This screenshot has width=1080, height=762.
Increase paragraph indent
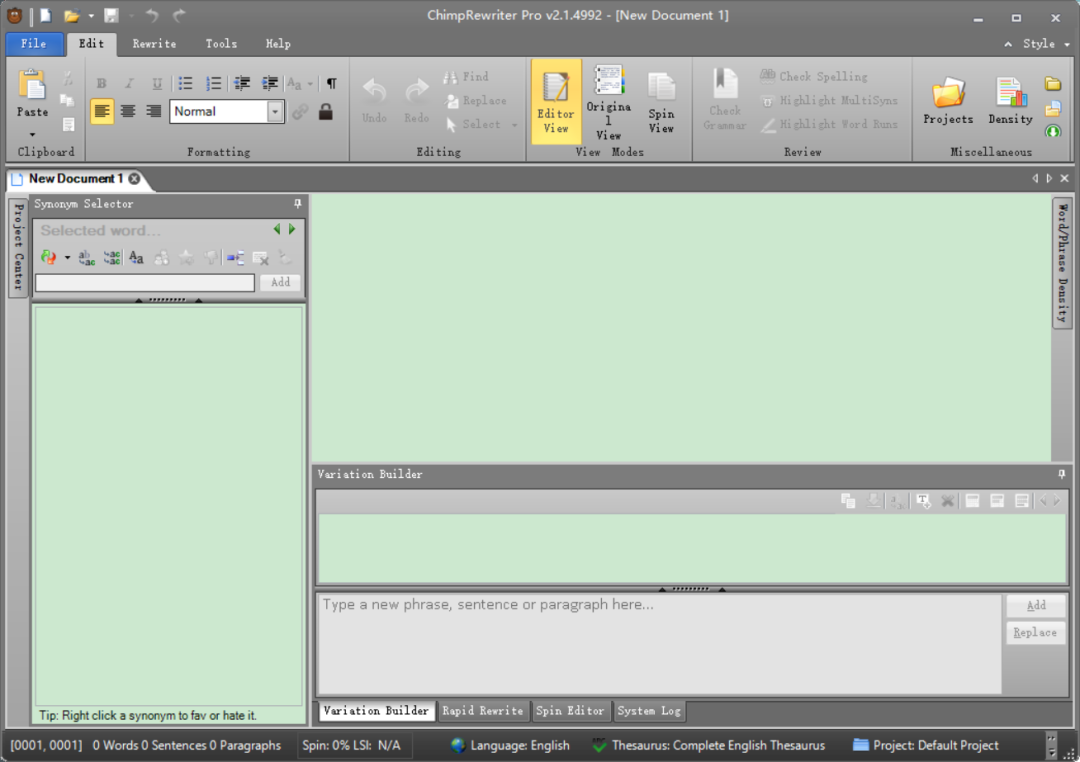coord(269,83)
